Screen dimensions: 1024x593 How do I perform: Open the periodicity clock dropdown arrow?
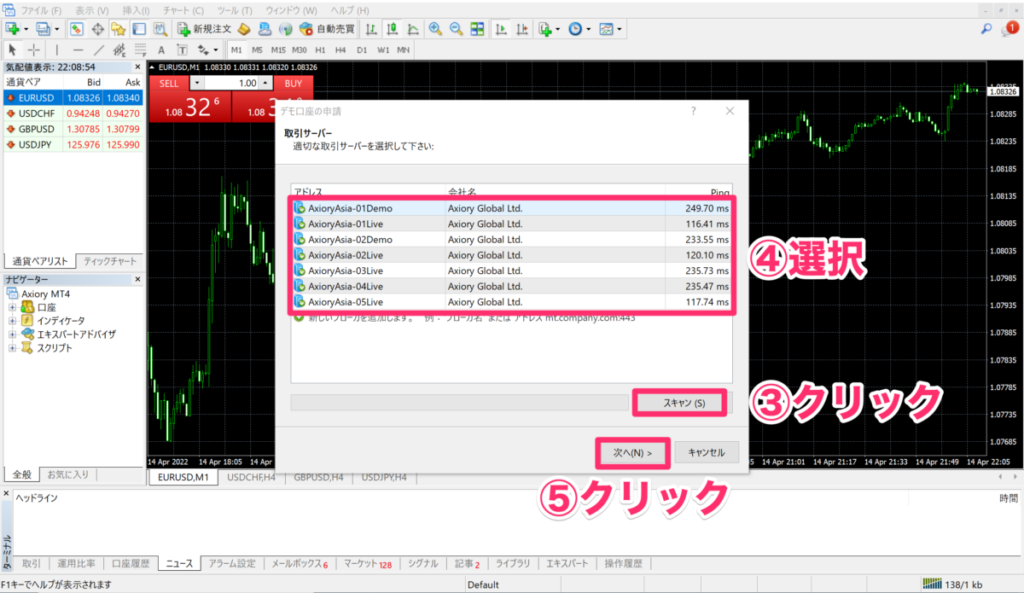tap(588, 29)
